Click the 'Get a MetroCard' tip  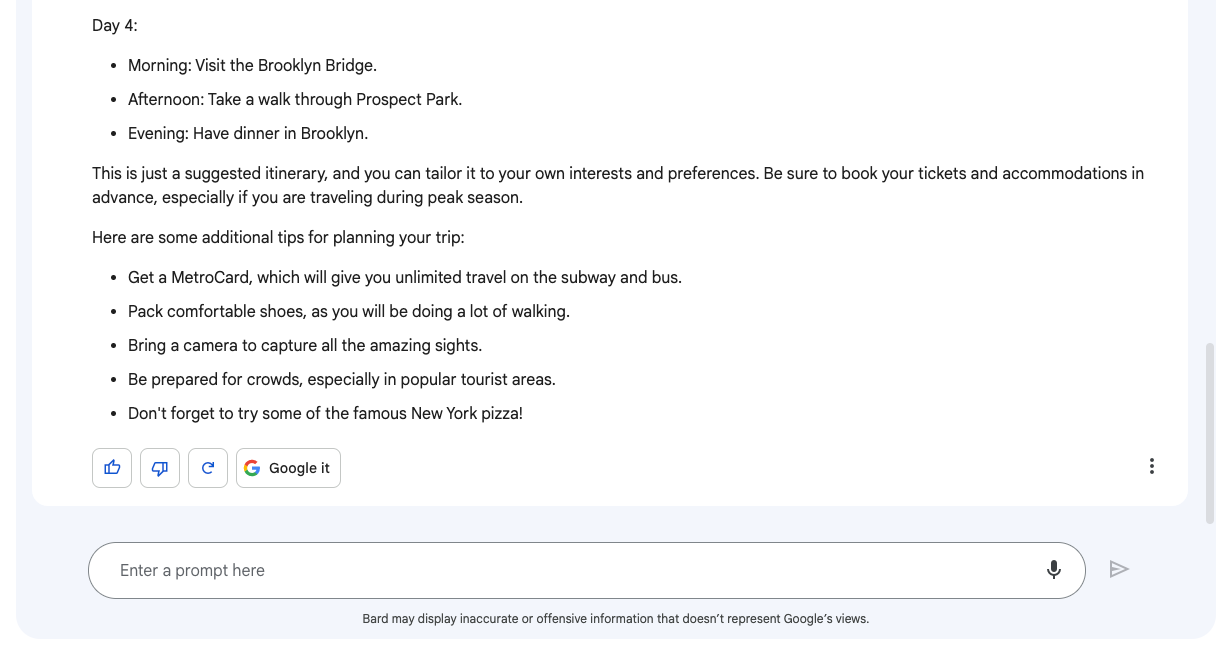tap(405, 277)
